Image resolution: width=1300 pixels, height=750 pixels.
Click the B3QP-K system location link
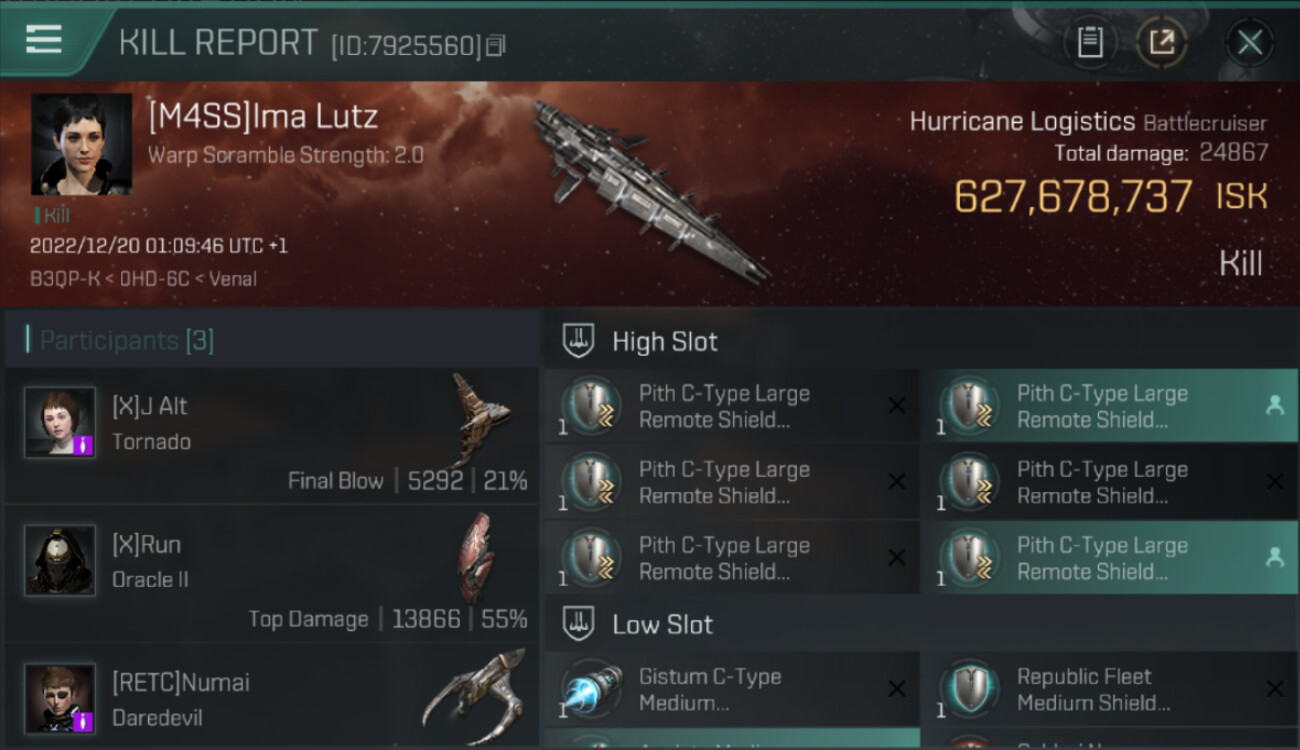(68, 279)
